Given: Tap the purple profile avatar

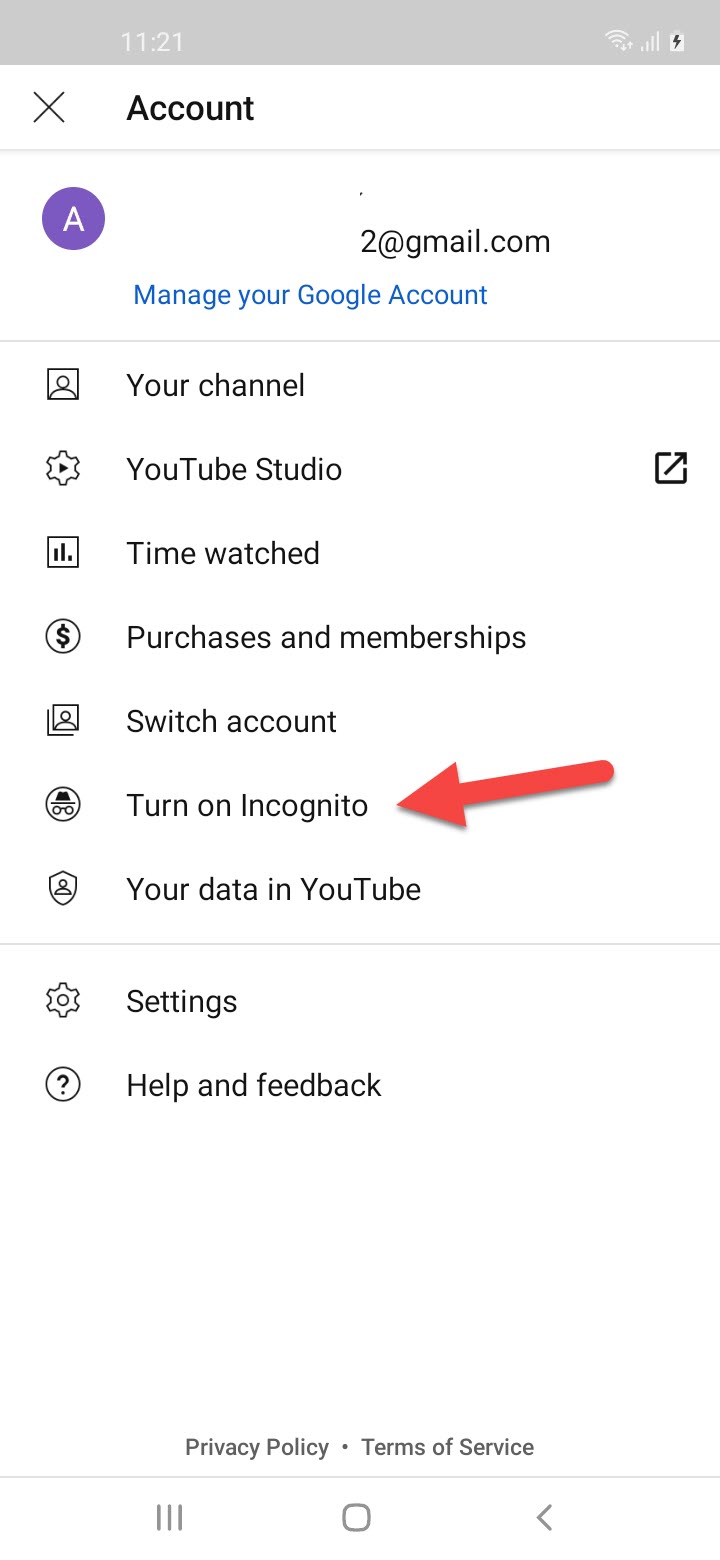Looking at the screenshot, I should coord(73,219).
